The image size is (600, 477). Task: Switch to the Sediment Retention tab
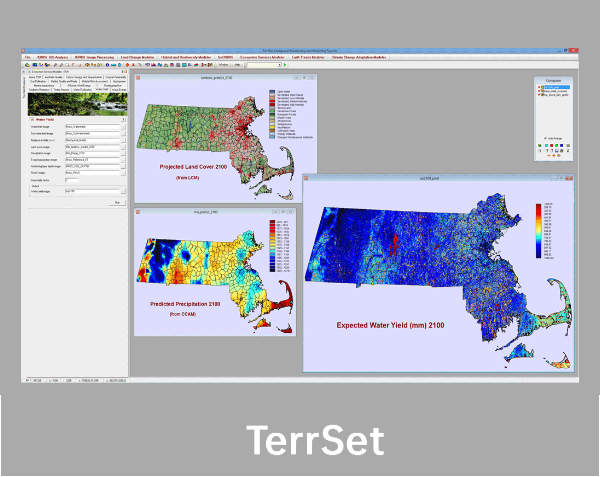39,90
